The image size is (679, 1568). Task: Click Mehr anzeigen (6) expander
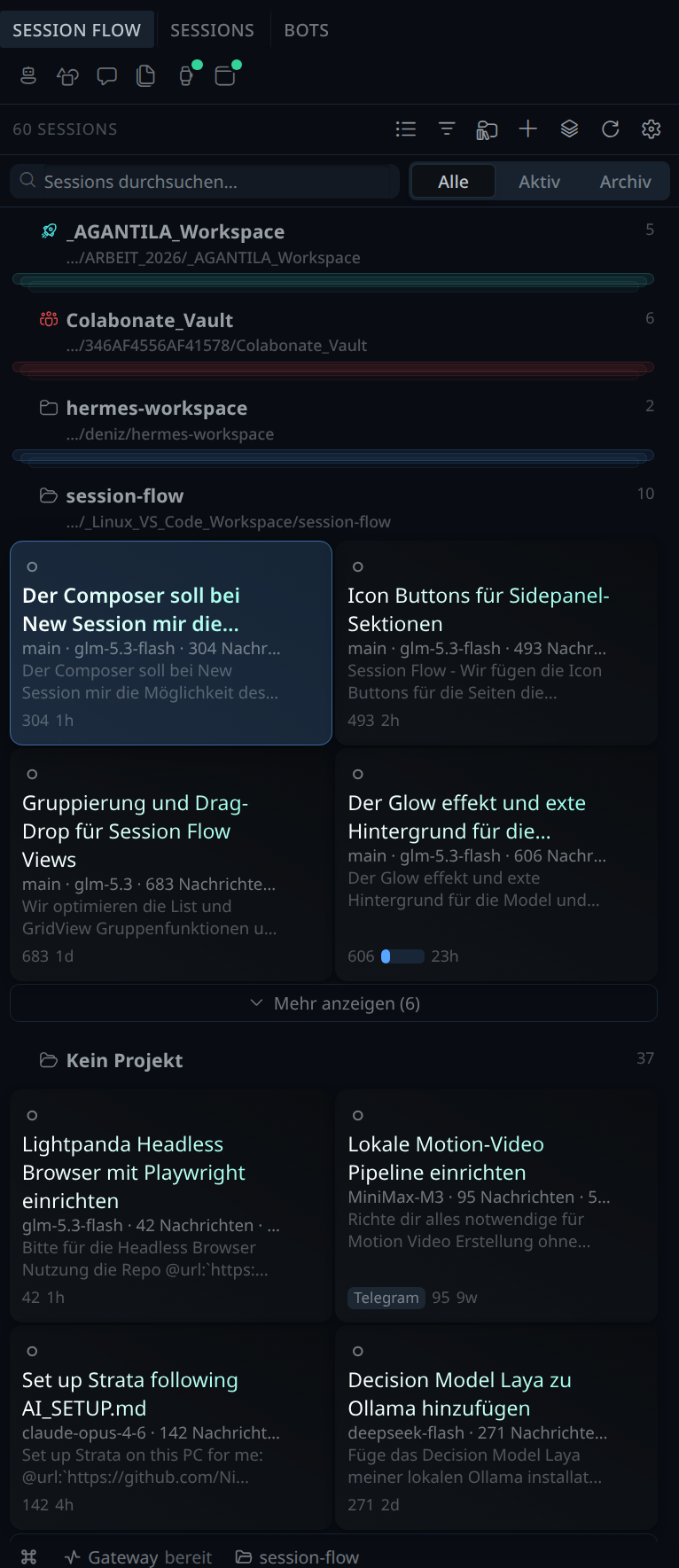pyautogui.click(x=333, y=1003)
